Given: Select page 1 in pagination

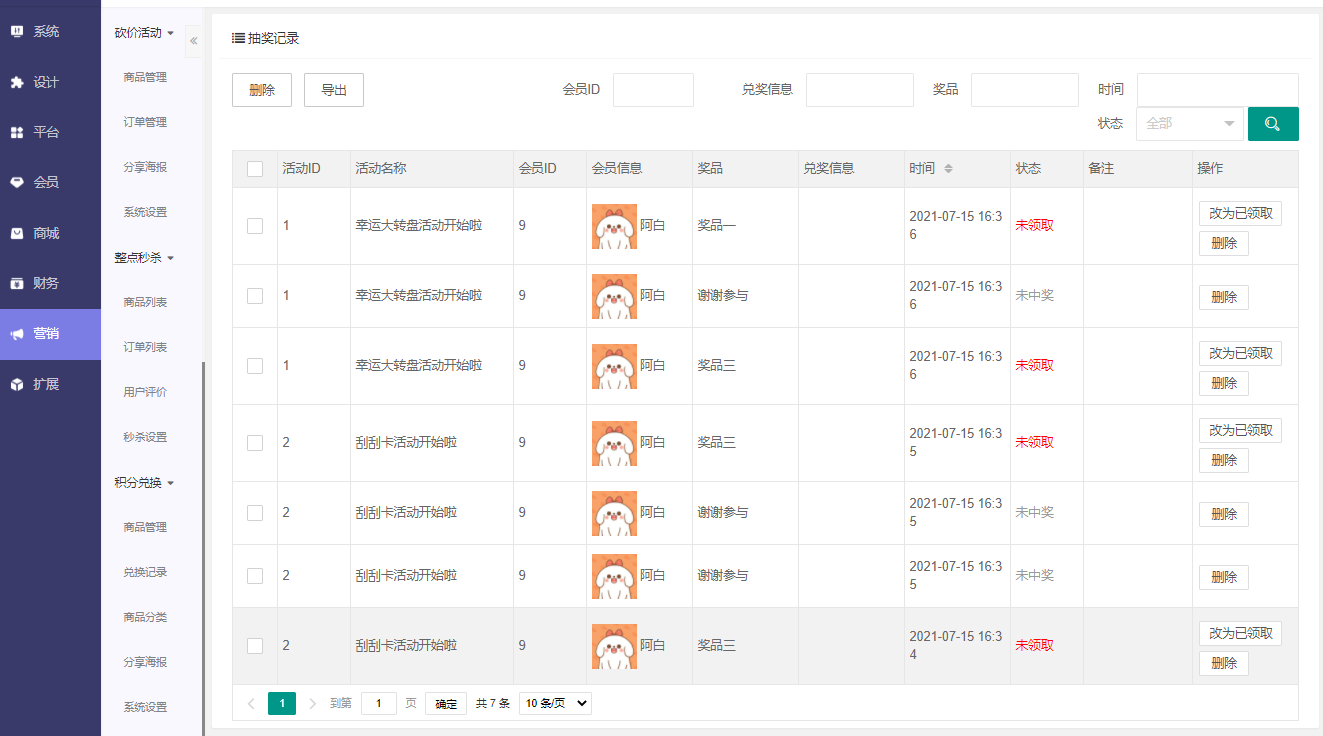Looking at the screenshot, I should point(282,704).
